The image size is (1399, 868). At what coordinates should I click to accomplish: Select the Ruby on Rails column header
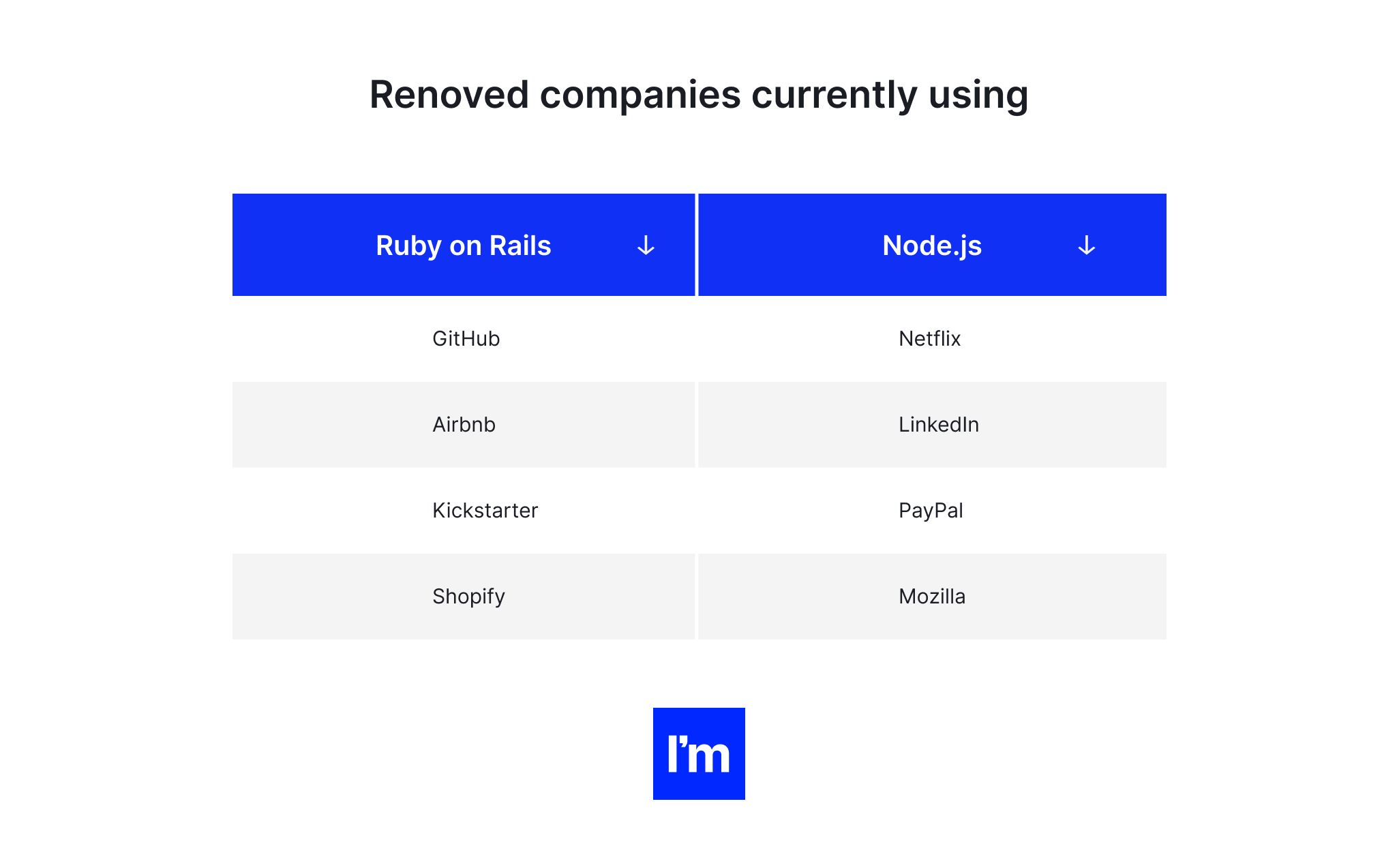pos(464,245)
